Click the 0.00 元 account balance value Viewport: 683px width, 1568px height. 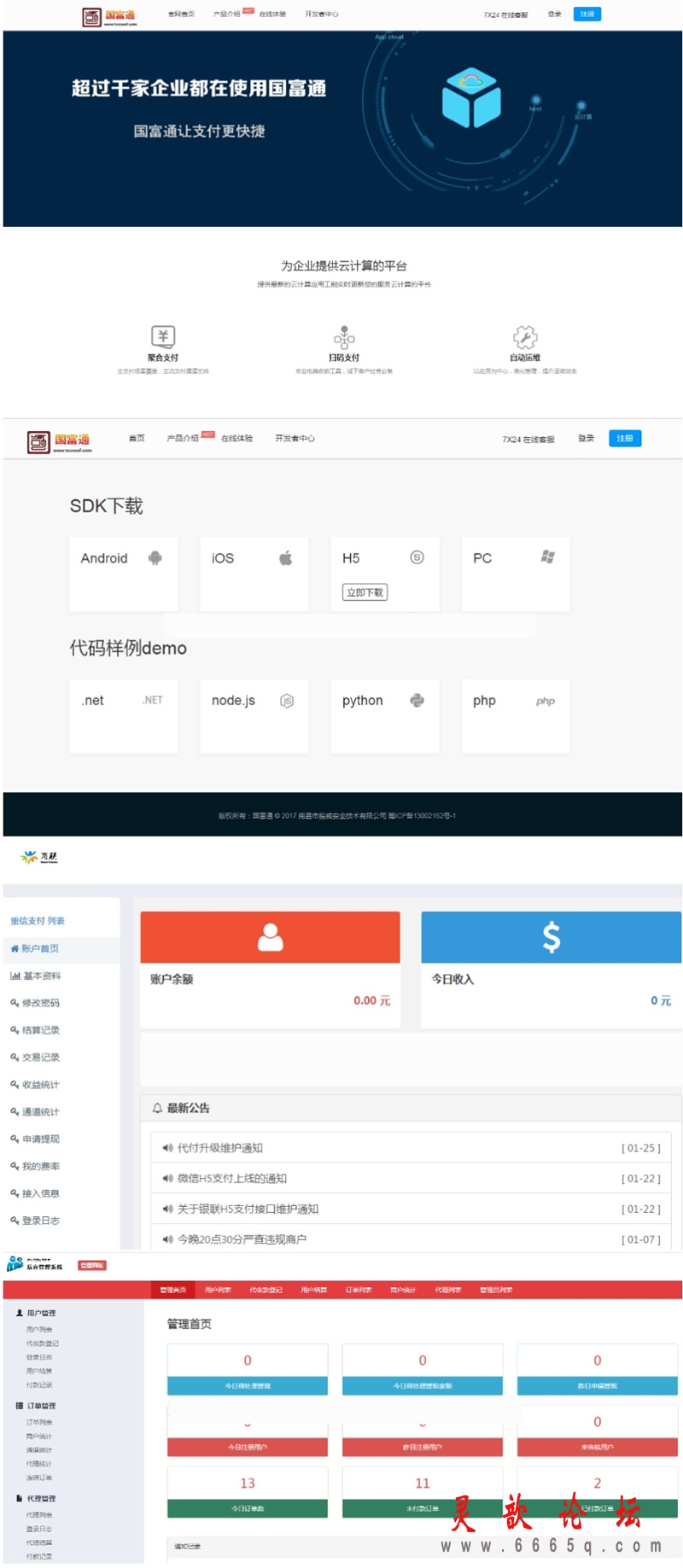click(x=372, y=1000)
